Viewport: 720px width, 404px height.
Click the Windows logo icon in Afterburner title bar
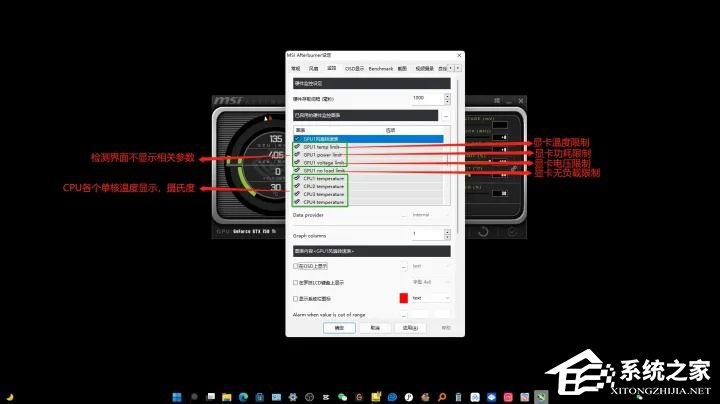497,100
